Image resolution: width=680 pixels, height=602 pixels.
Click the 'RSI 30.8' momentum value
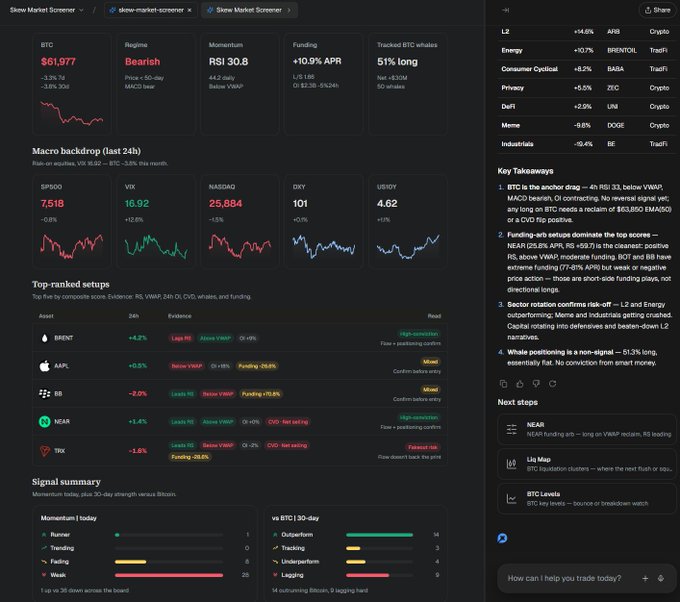click(228, 62)
